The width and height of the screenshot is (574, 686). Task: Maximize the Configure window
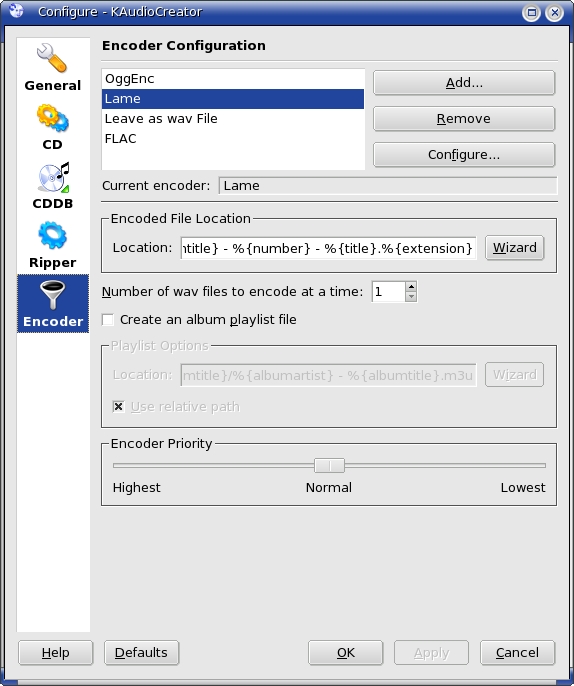tap(532, 13)
